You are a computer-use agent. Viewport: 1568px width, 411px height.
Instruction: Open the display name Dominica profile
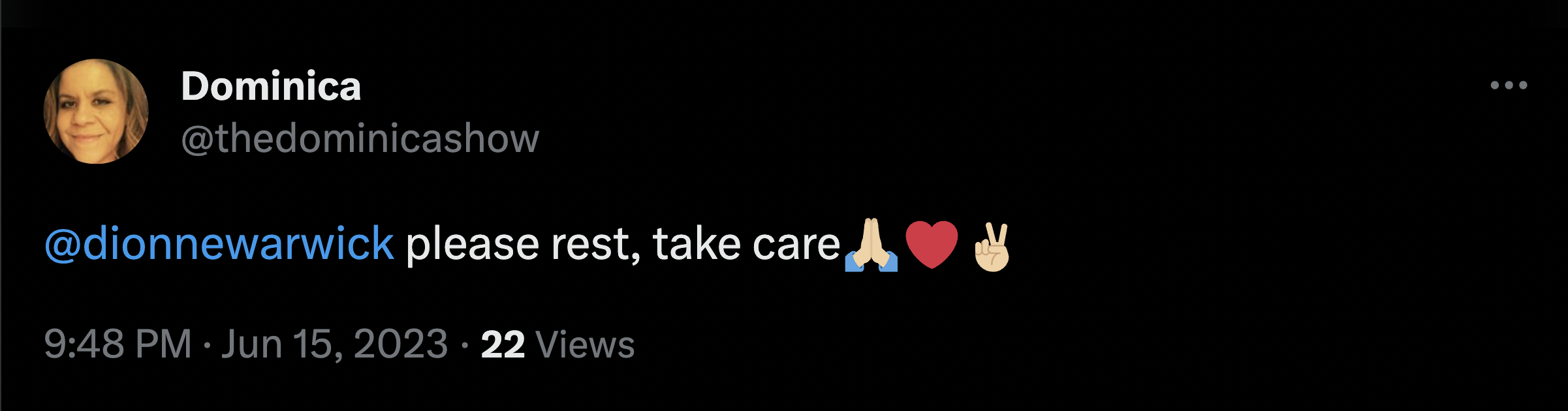tap(271, 86)
